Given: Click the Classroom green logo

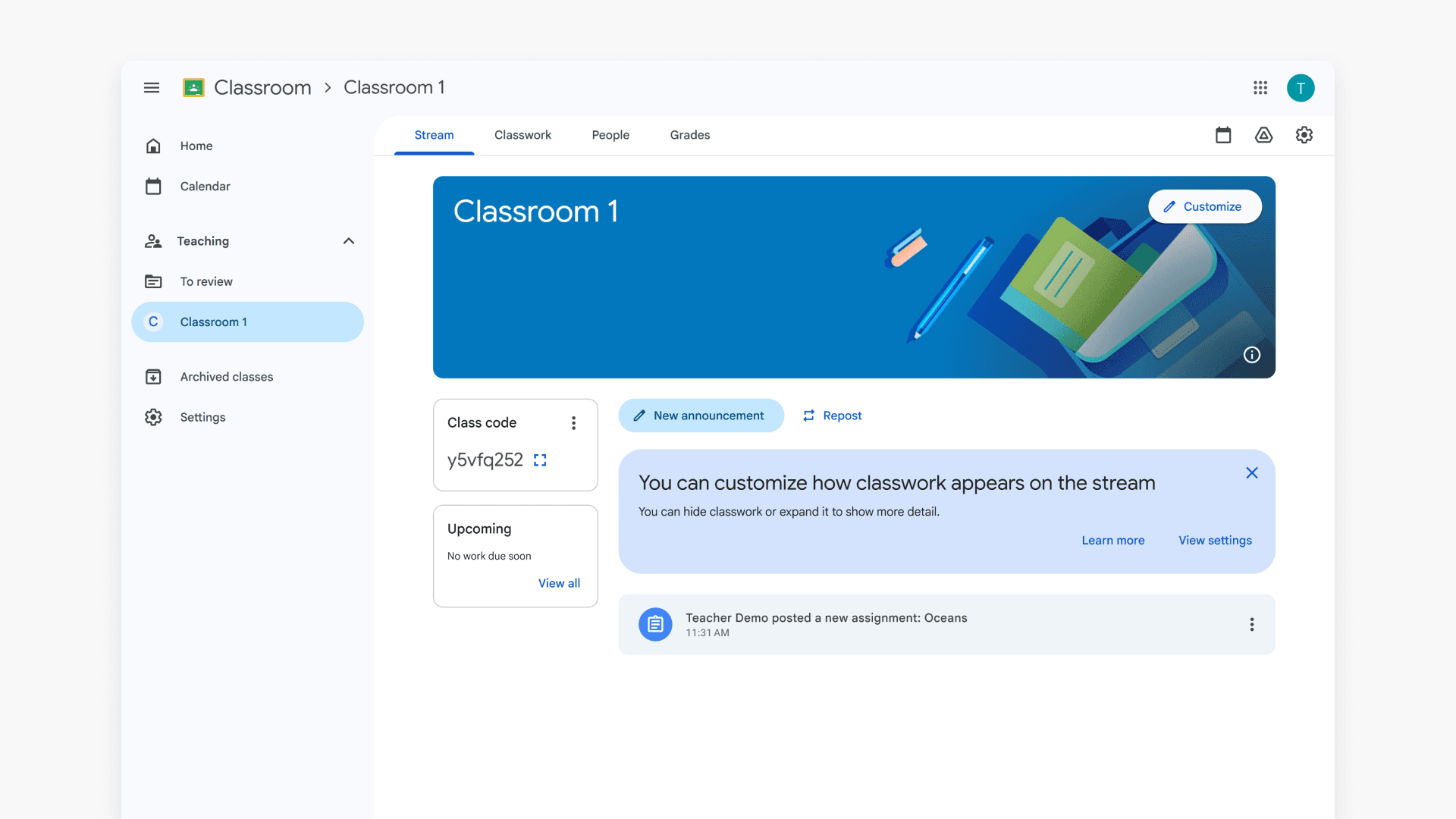Looking at the screenshot, I should click(x=193, y=87).
